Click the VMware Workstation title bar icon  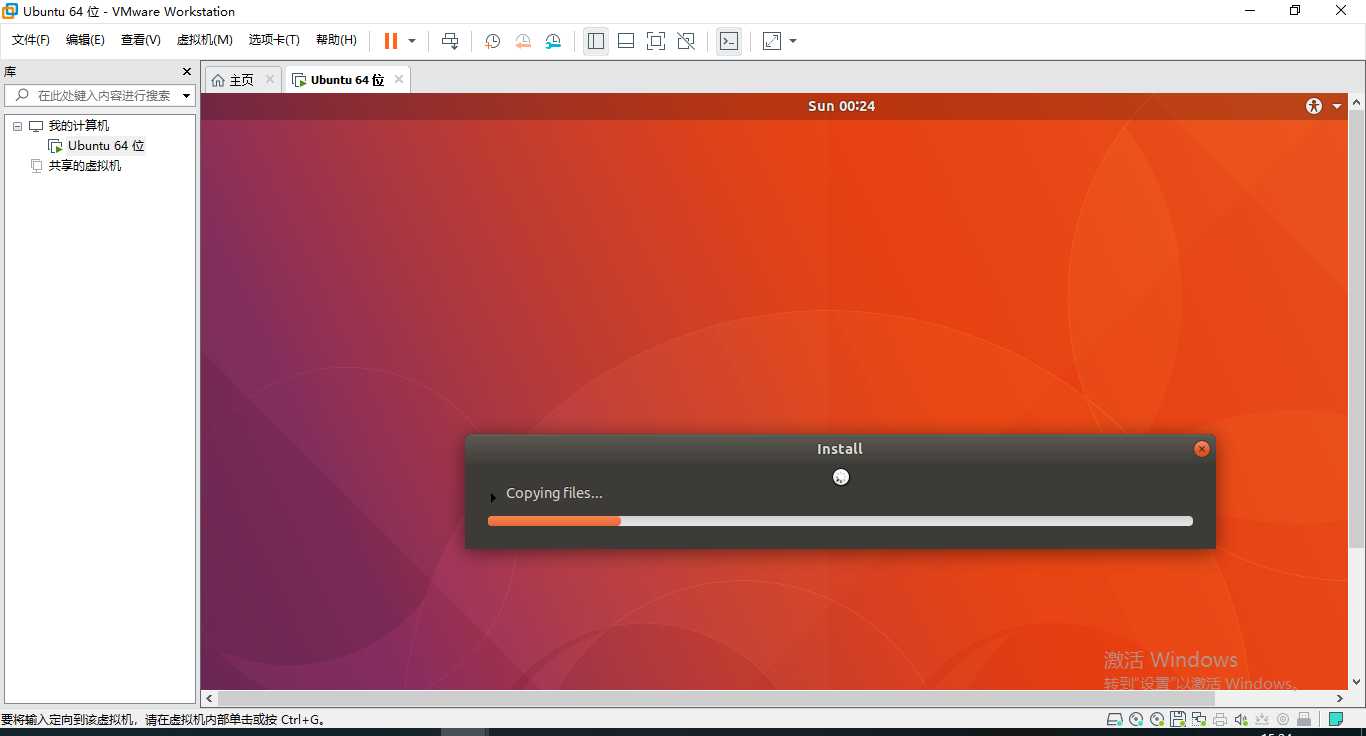(x=10, y=11)
